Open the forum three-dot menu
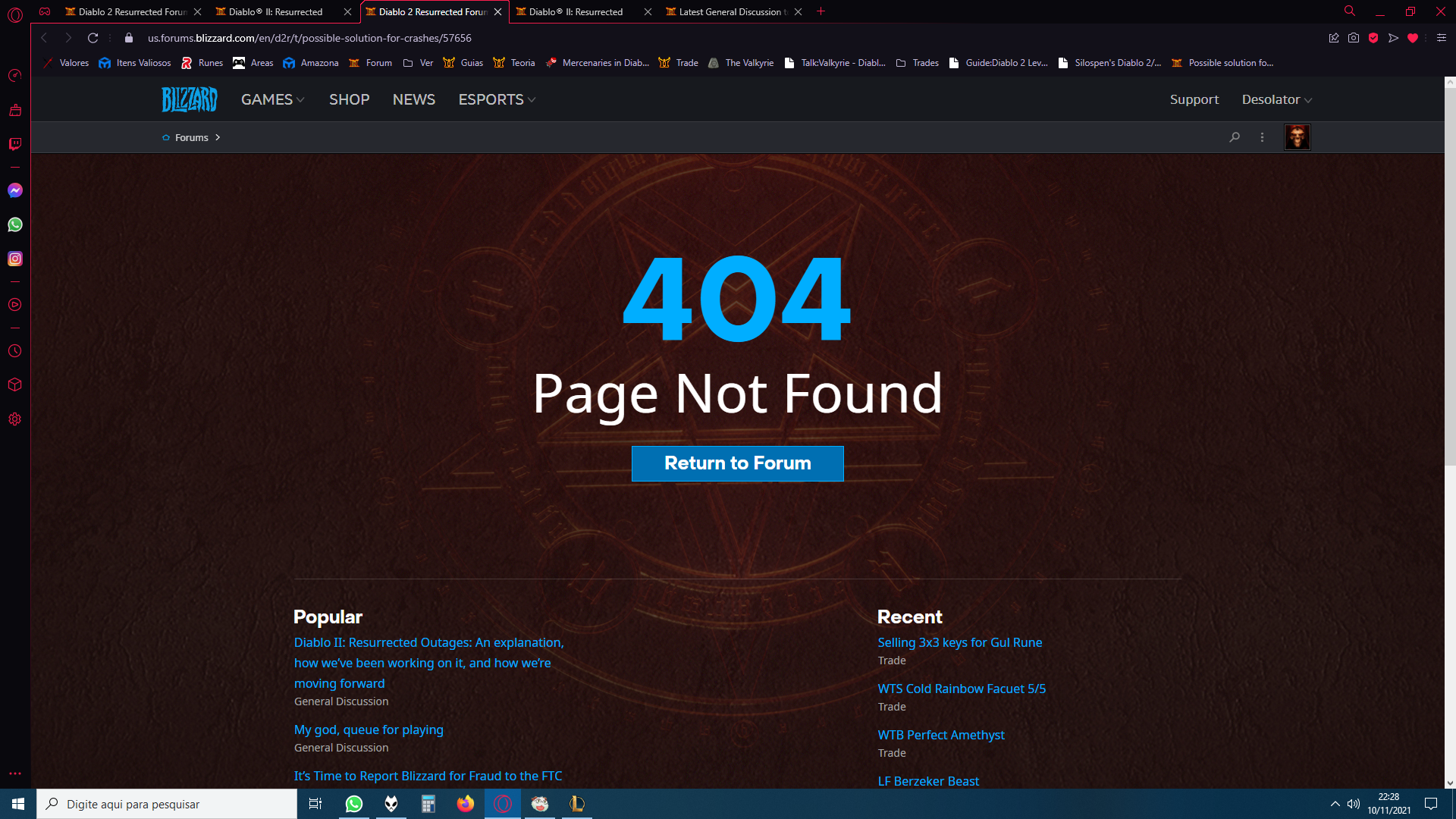This screenshot has width=1456, height=819. [x=1262, y=137]
